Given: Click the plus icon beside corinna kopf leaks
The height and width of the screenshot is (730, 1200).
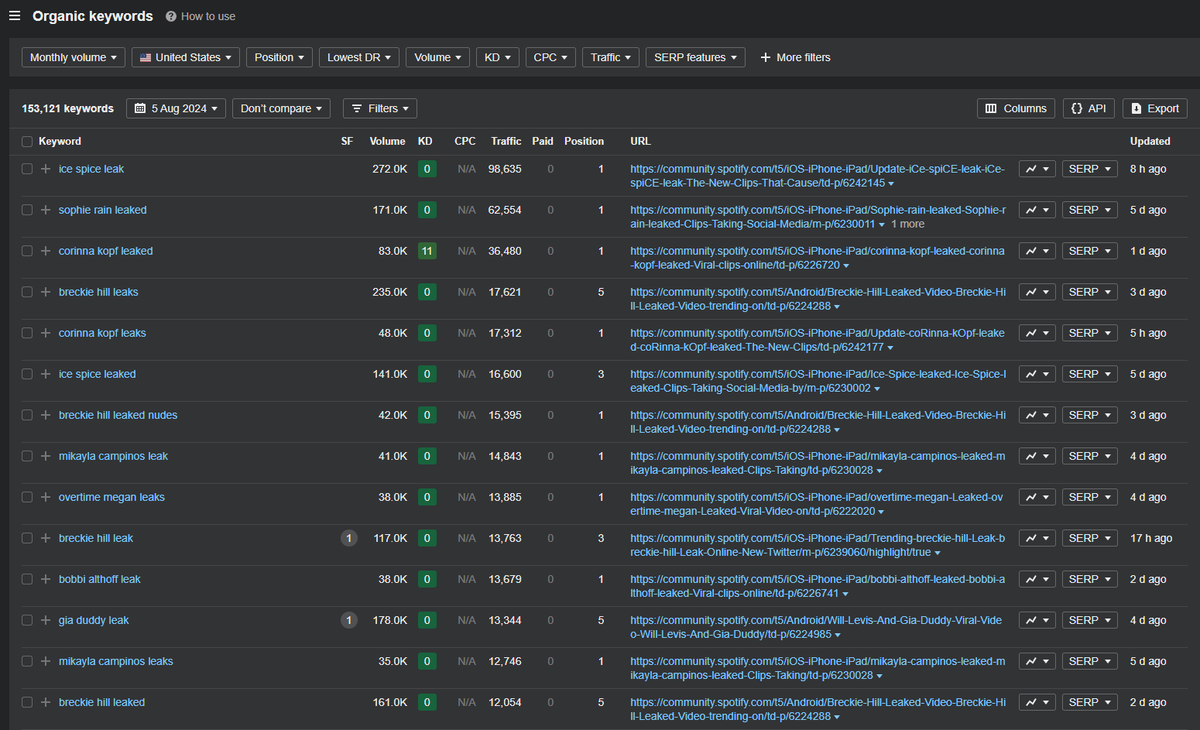Looking at the screenshot, I should [45, 333].
